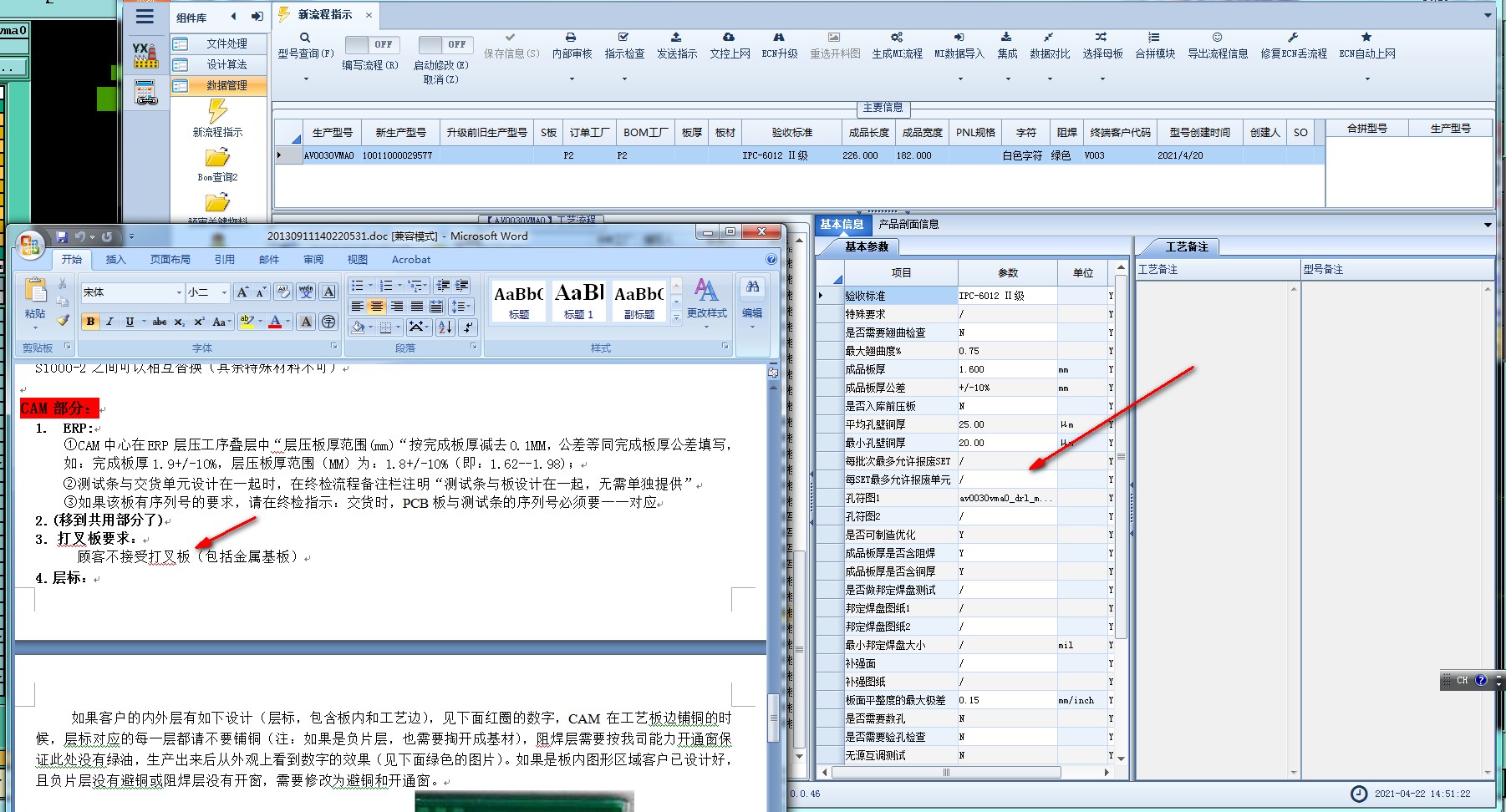
Task: Open the 字体 group dialog launcher
Action: coord(334,347)
